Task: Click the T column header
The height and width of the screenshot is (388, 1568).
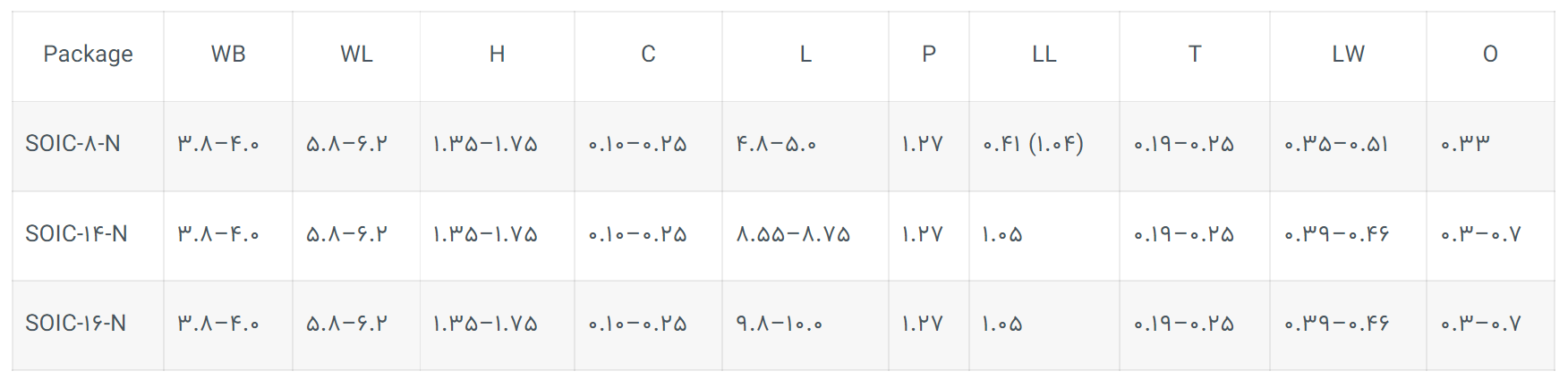Action: tap(1194, 55)
